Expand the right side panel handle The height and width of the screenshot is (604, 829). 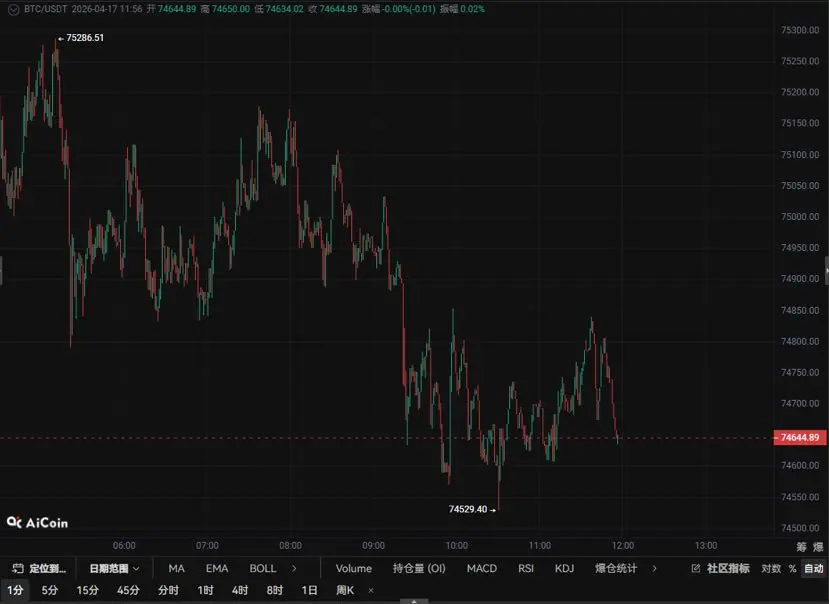coord(827,270)
